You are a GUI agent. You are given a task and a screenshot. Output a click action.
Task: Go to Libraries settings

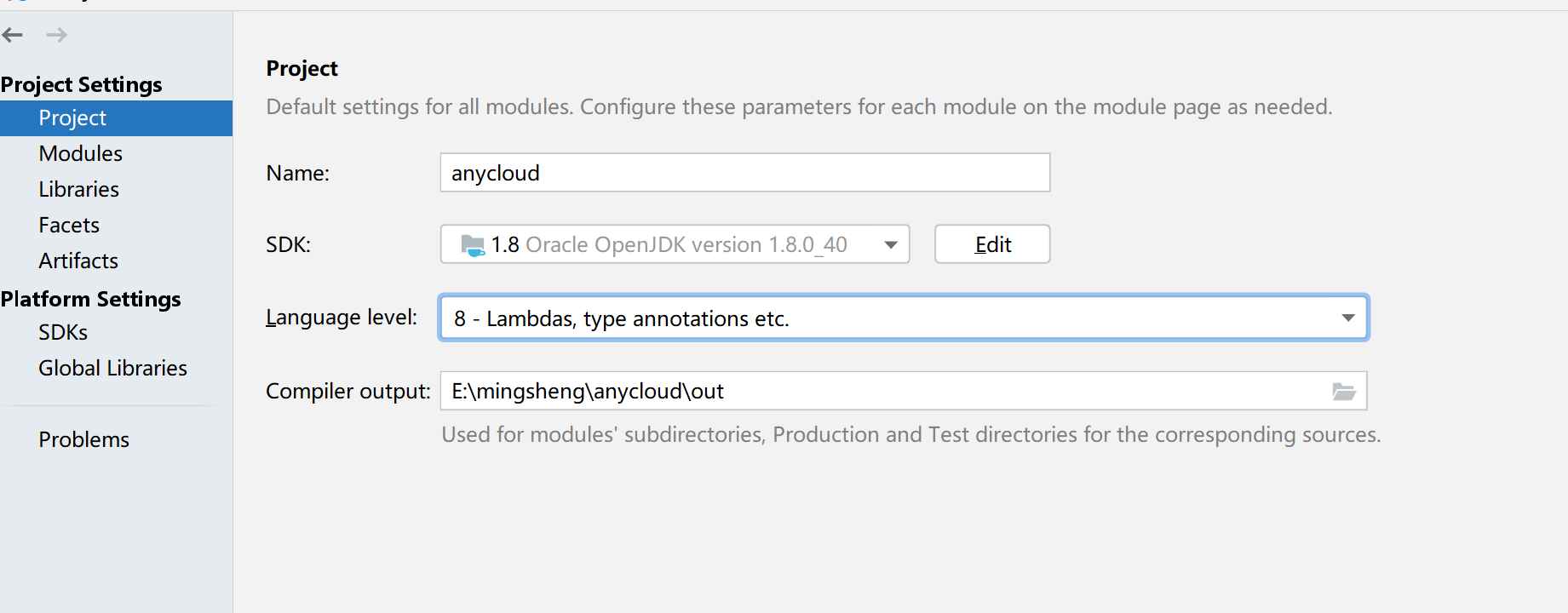[79, 190]
